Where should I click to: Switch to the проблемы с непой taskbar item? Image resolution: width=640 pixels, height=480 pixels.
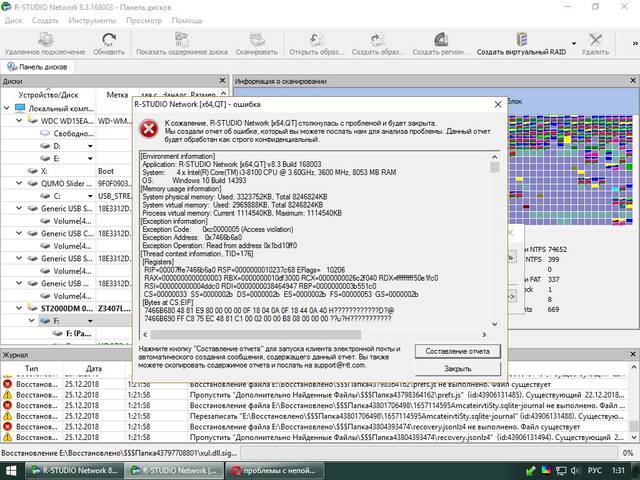point(275,471)
